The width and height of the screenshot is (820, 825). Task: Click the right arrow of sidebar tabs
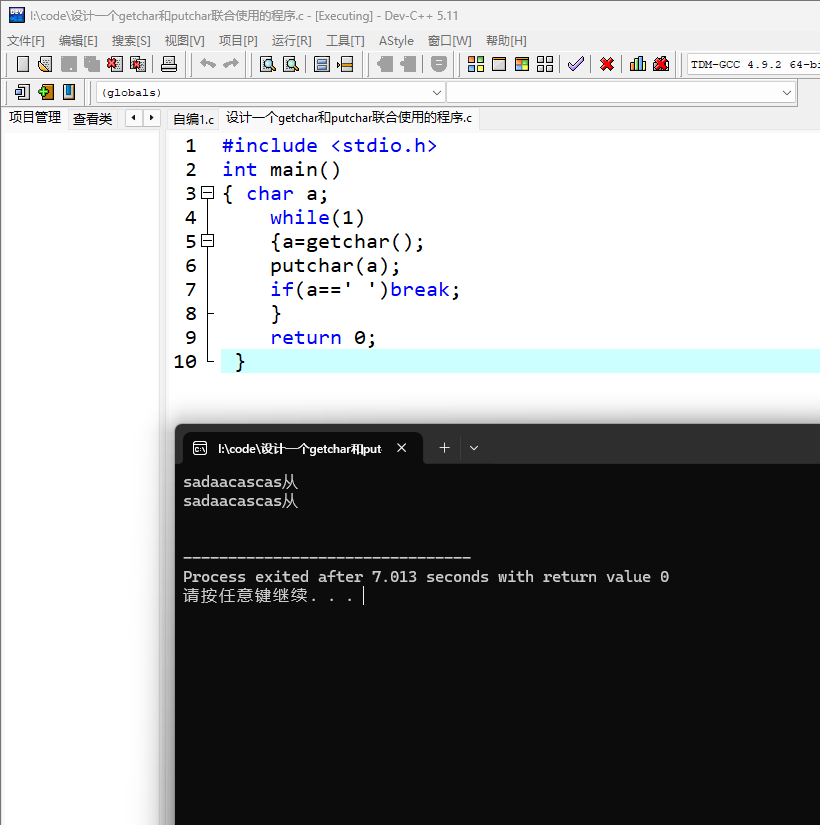click(152, 118)
